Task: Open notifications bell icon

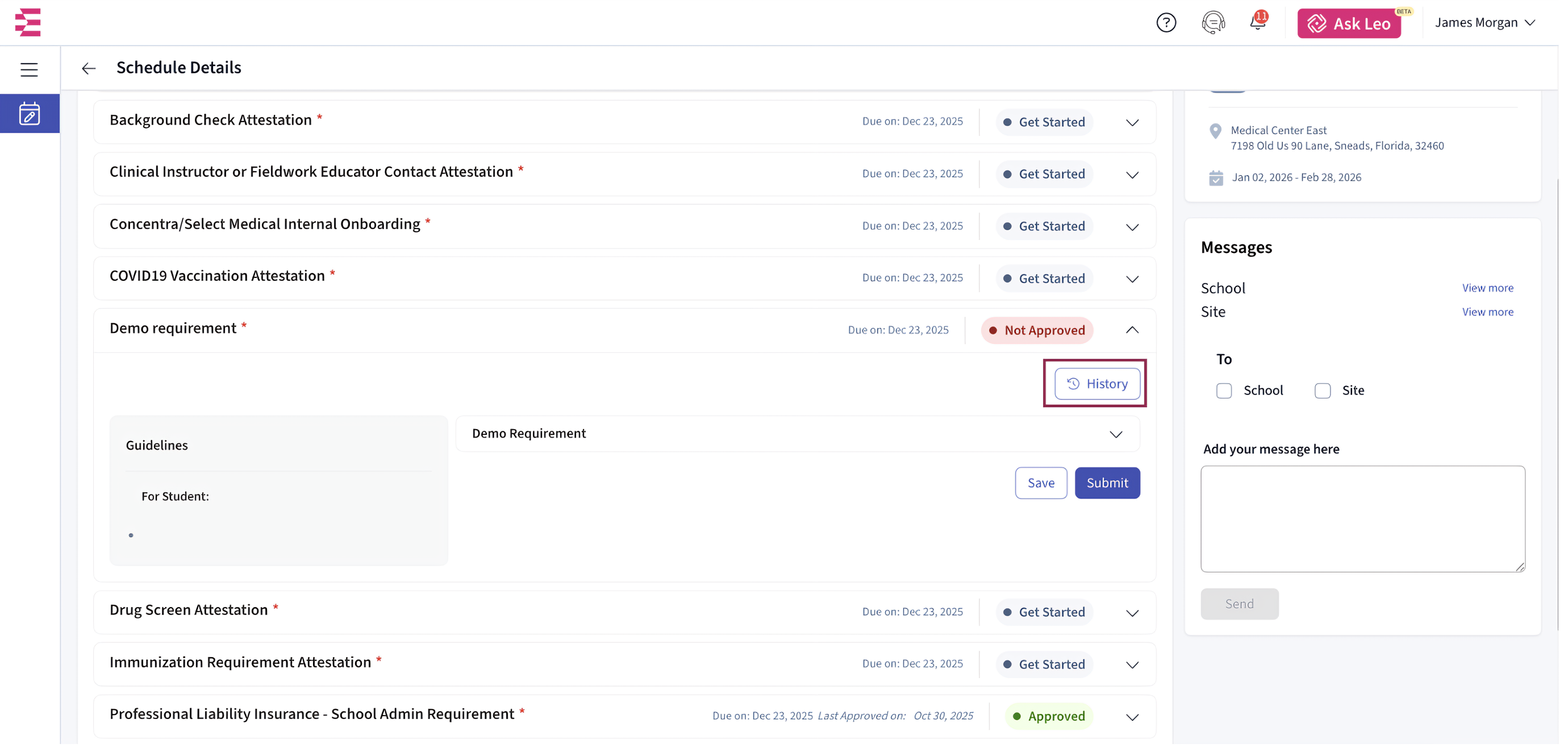Action: (x=1258, y=23)
